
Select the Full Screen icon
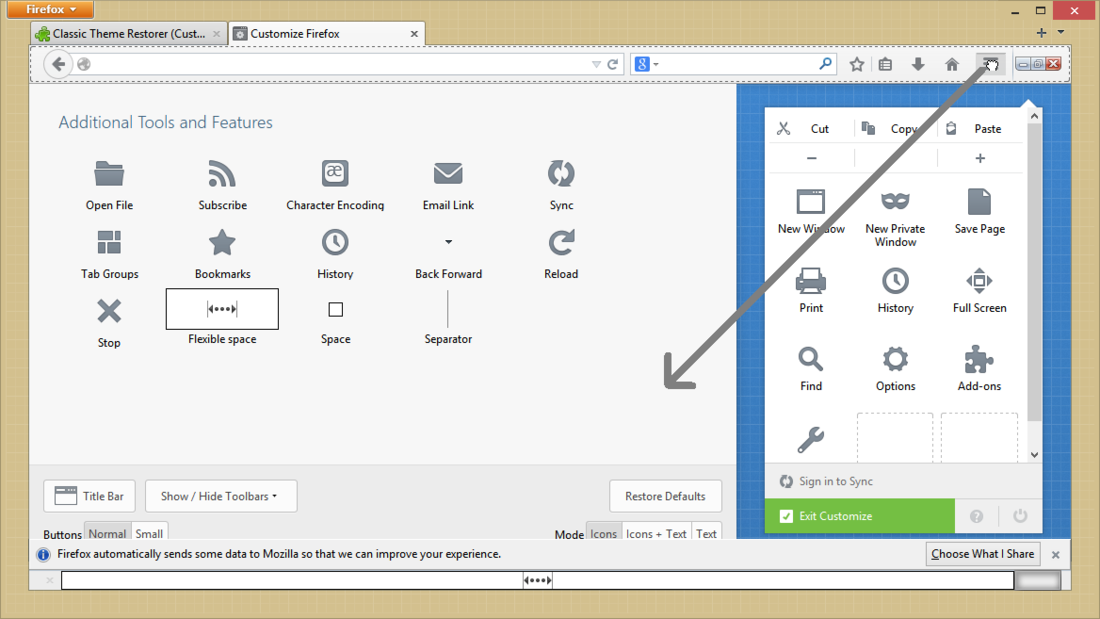pos(979,281)
